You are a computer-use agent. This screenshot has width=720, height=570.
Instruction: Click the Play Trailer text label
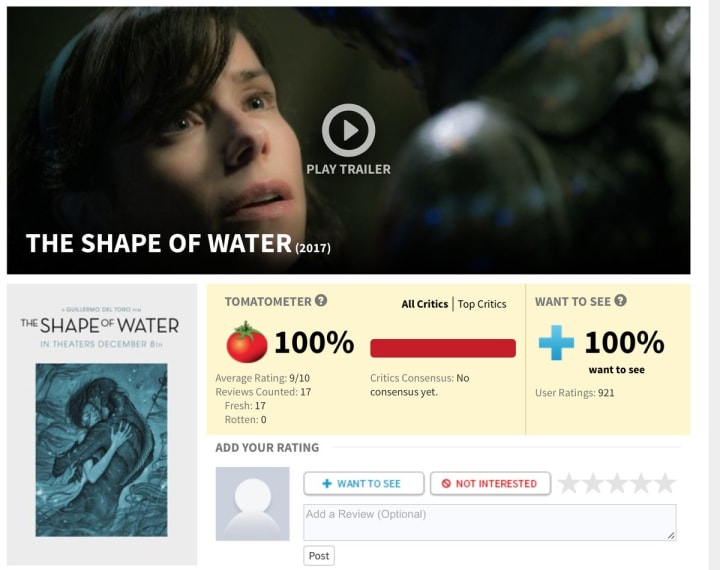point(348,169)
